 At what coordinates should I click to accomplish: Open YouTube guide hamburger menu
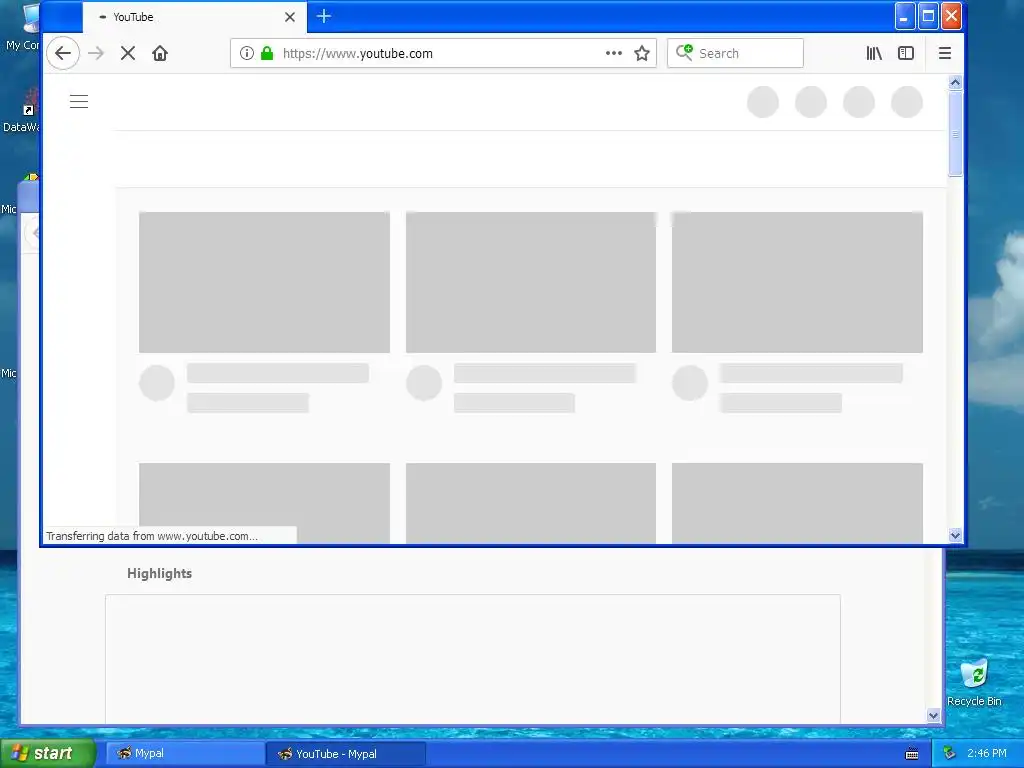point(79,101)
